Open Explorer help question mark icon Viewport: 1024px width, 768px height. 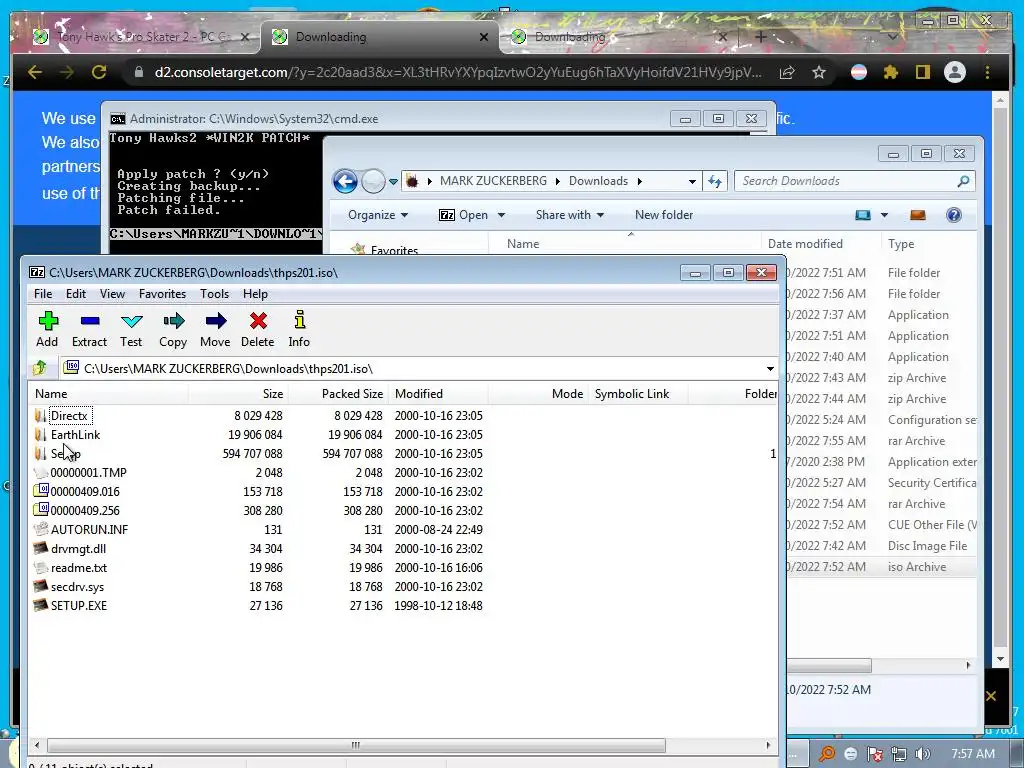(953, 215)
